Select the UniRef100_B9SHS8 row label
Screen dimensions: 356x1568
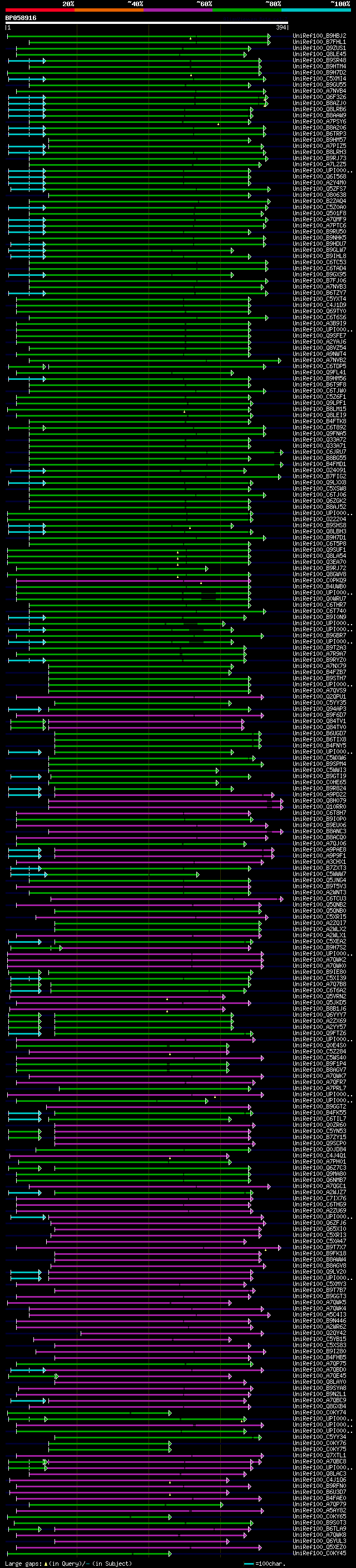(x=319, y=526)
